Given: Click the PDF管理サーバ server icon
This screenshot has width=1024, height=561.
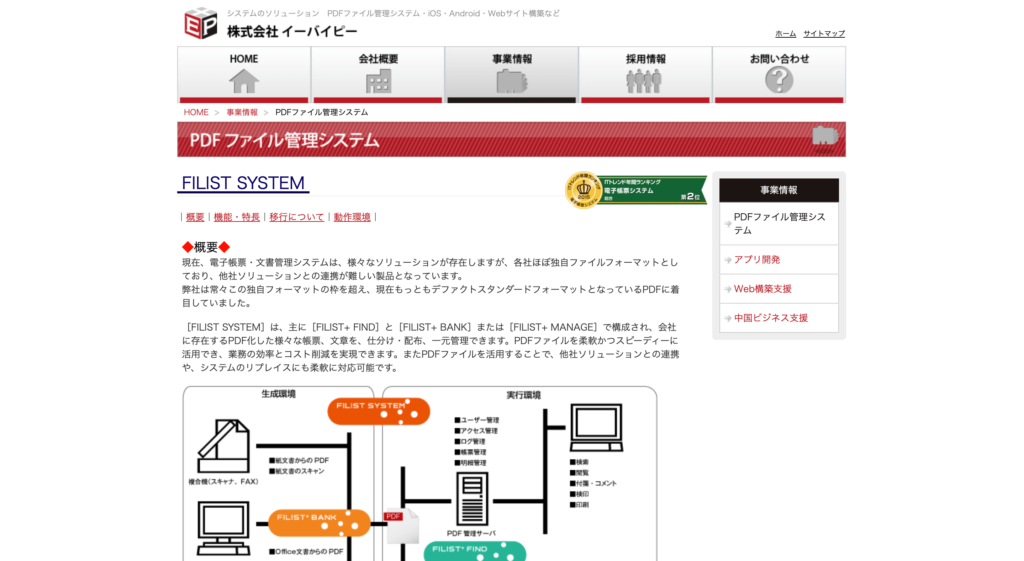Looking at the screenshot, I should [x=472, y=500].
